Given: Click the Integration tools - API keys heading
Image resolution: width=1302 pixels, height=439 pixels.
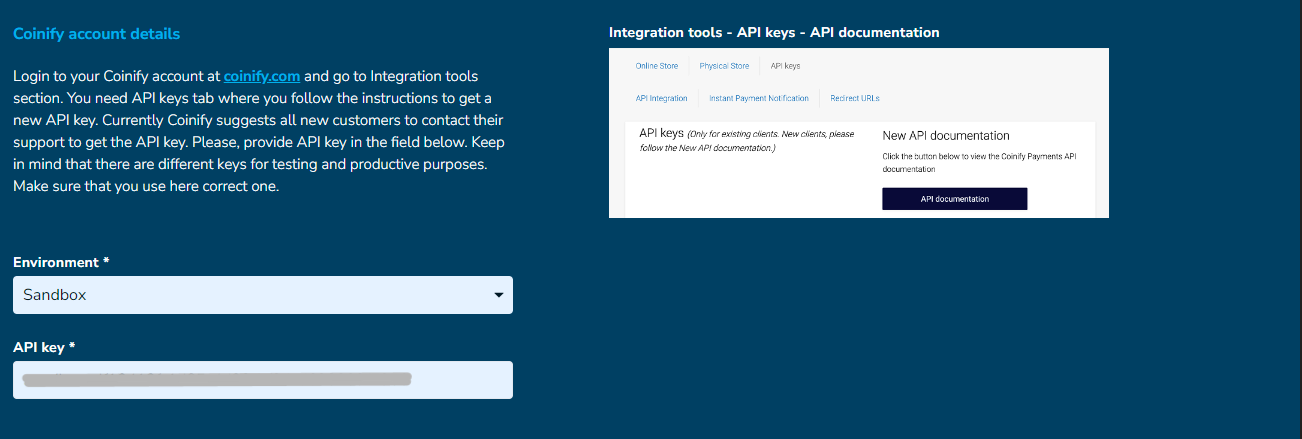Looking at the screenshot, I should tap(774, 32).
